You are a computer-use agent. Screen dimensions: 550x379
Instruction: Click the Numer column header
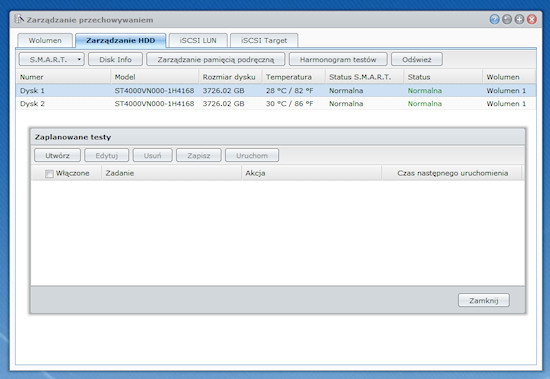point(63,77)
